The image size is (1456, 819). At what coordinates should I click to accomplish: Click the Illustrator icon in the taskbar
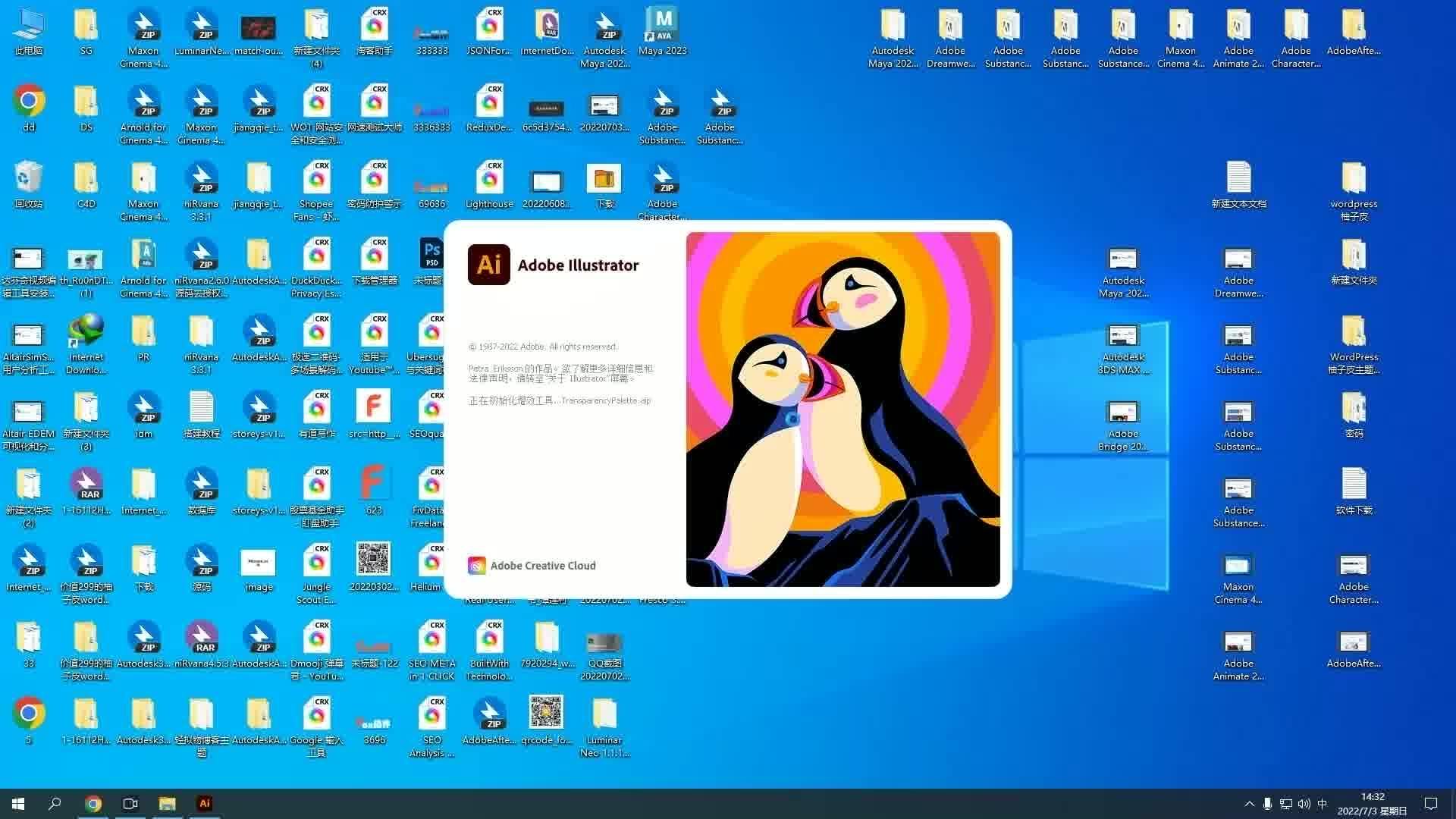pyautogui.click(x=204, y=804)
